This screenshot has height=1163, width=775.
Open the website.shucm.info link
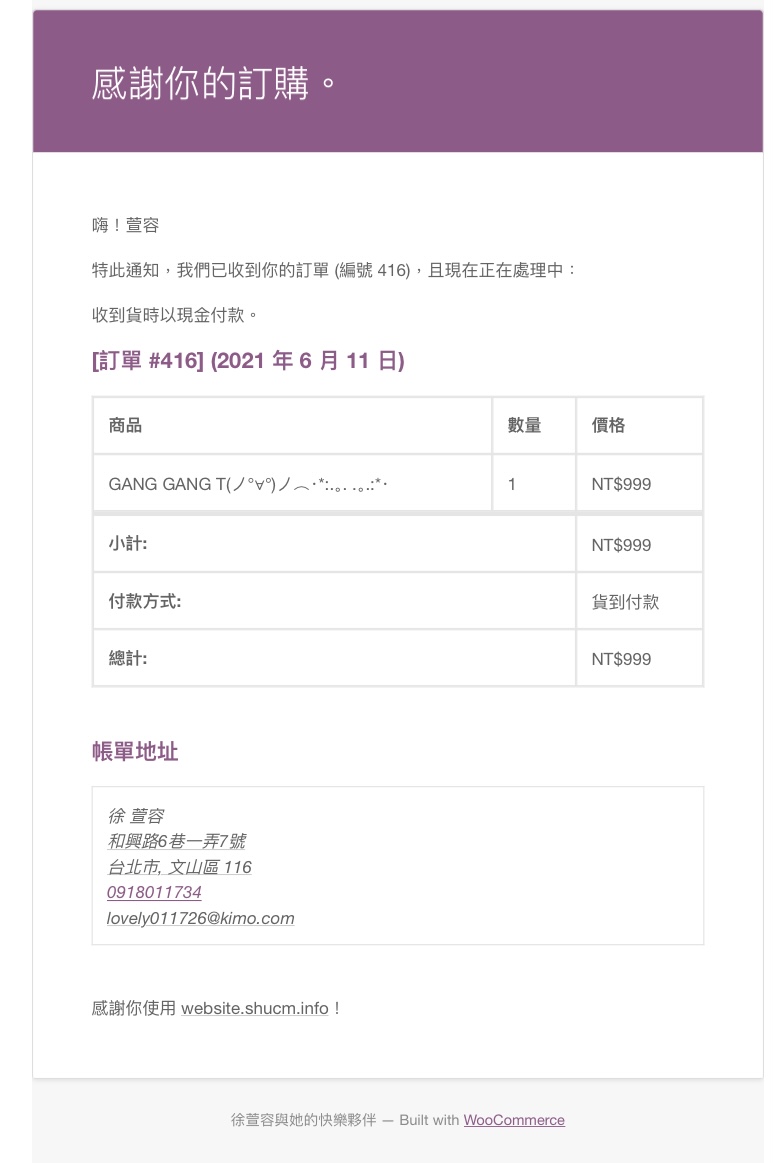click(254, 1008)
